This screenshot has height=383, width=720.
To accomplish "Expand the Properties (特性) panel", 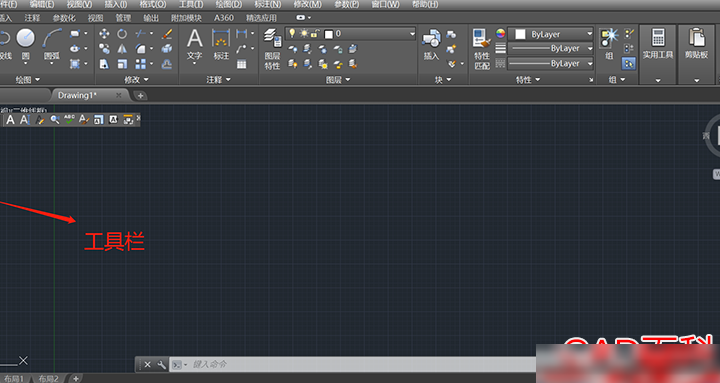I will pyautogui.click(x=528, y=80).
